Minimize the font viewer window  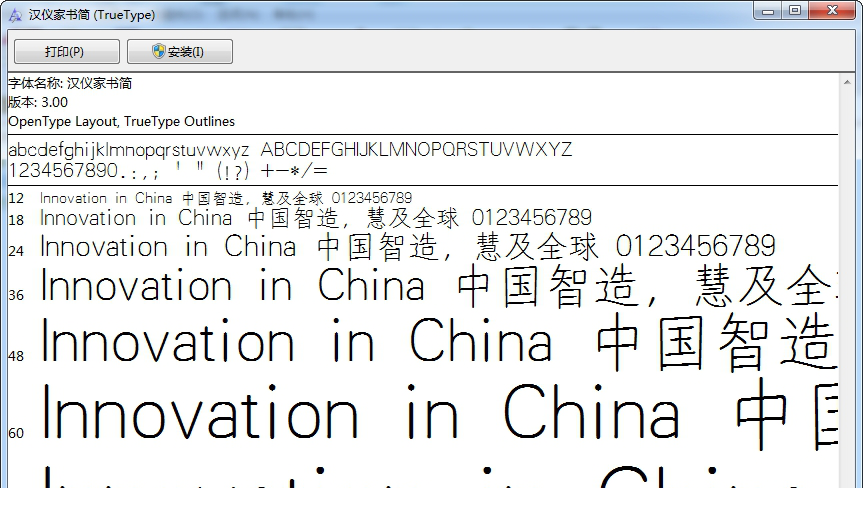click(x=768, y=10)
